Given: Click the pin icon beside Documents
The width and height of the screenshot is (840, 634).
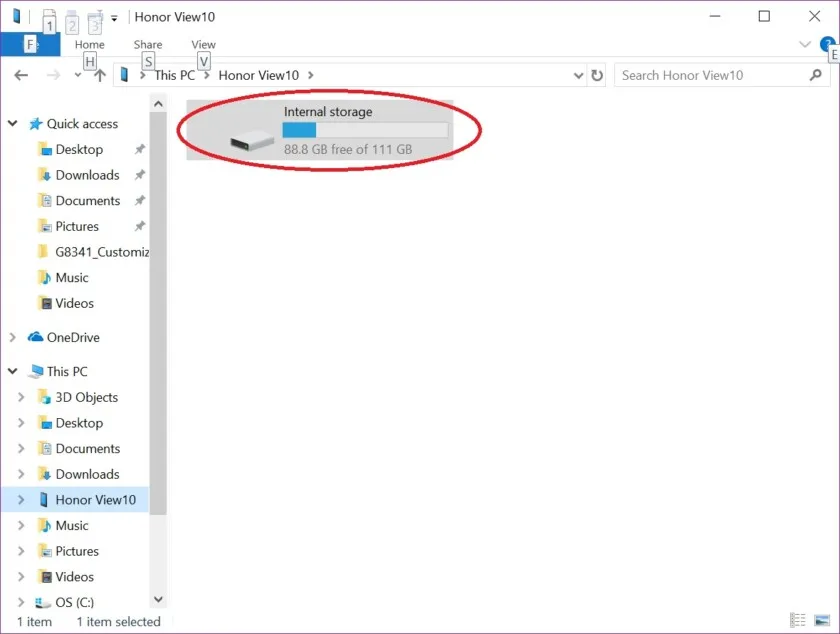Looking at the screenshot, I should click(140, 200).
